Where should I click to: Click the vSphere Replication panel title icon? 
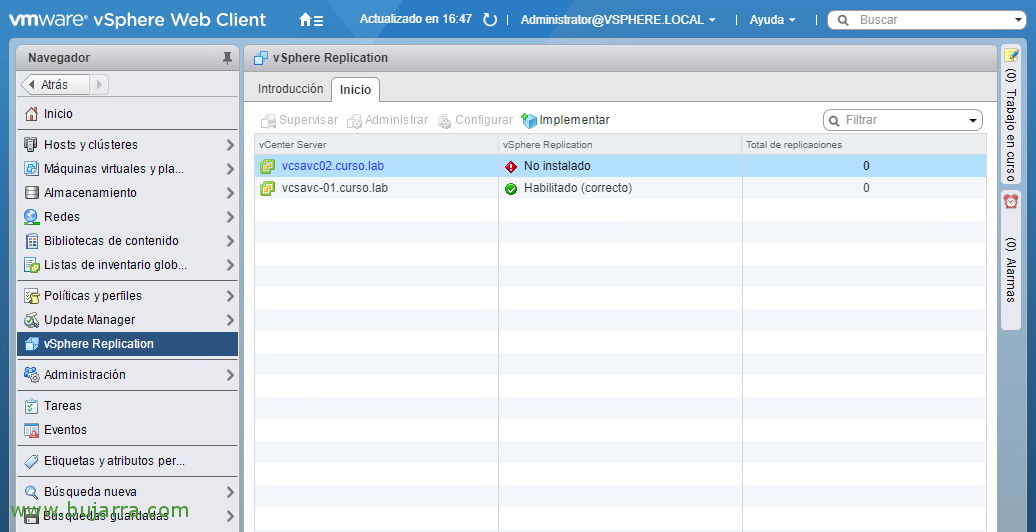coord(261,58)
